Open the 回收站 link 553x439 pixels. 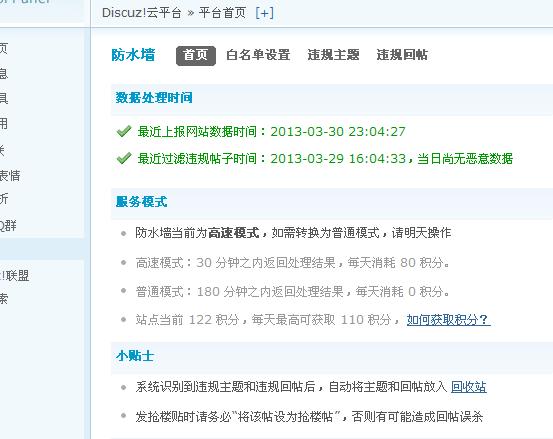tap(469, 387)
